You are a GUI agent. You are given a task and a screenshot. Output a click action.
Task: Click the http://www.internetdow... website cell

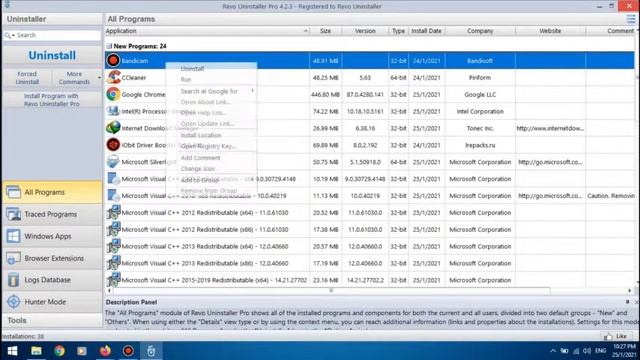550,128
